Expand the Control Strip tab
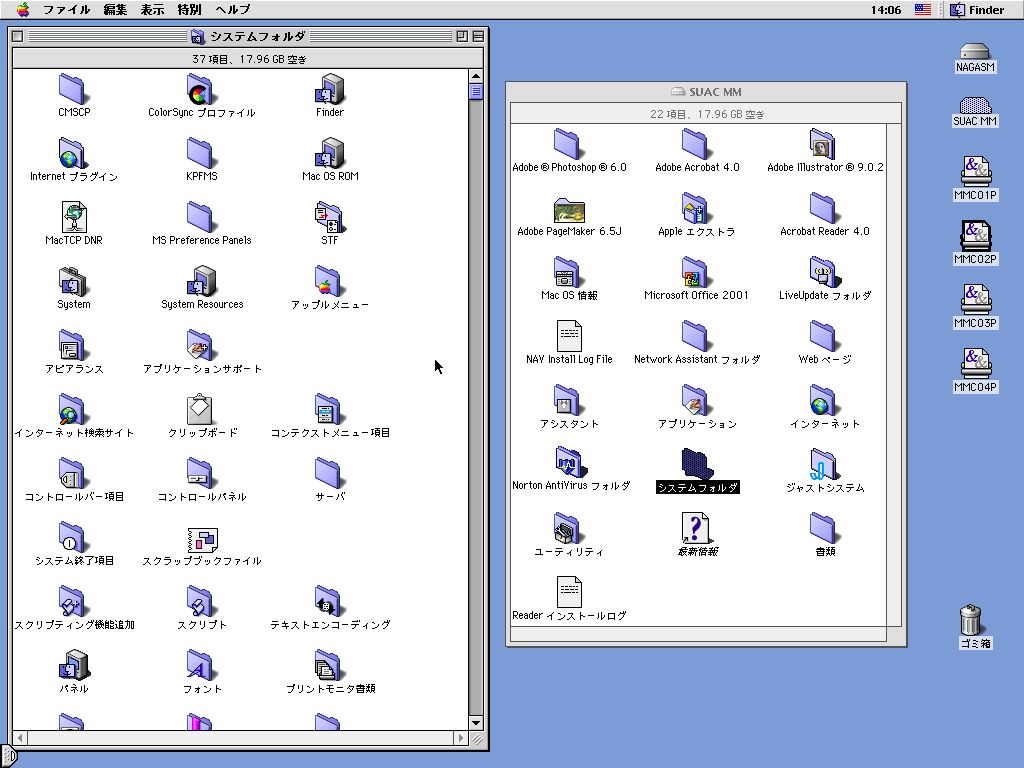The height and width of the screenshot is (768, 1024). click(8, 756)
